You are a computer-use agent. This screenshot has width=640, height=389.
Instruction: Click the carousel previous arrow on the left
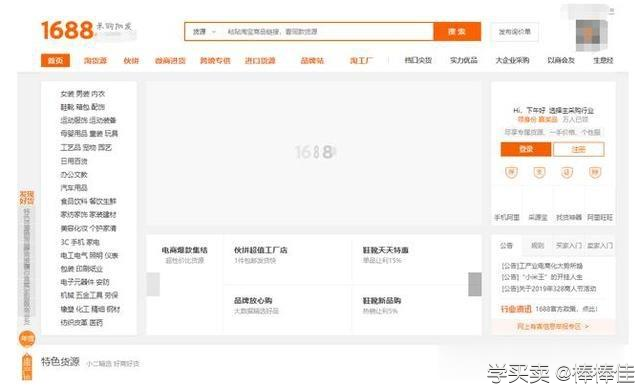[153, 284]
